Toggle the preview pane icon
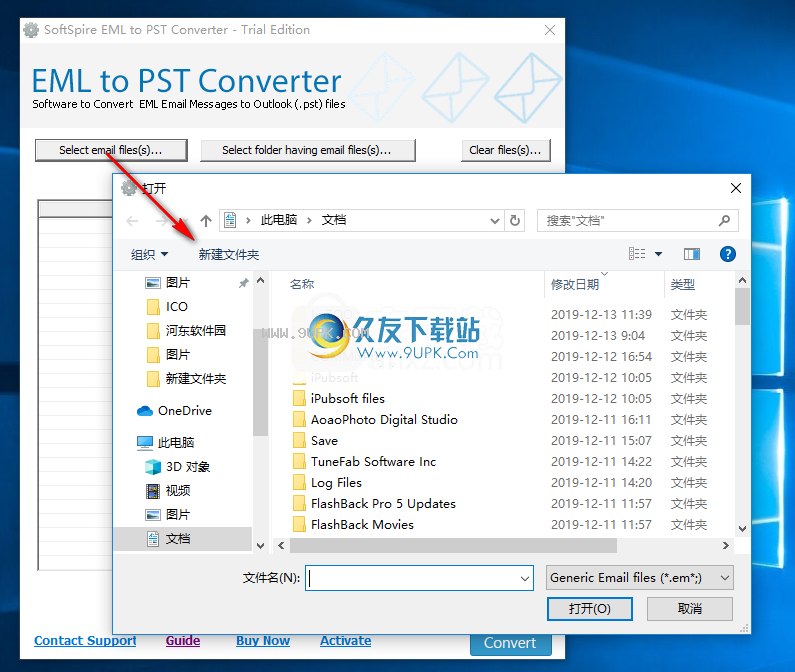The width and height of the screenshot is (795, 672). click(692, 254)
